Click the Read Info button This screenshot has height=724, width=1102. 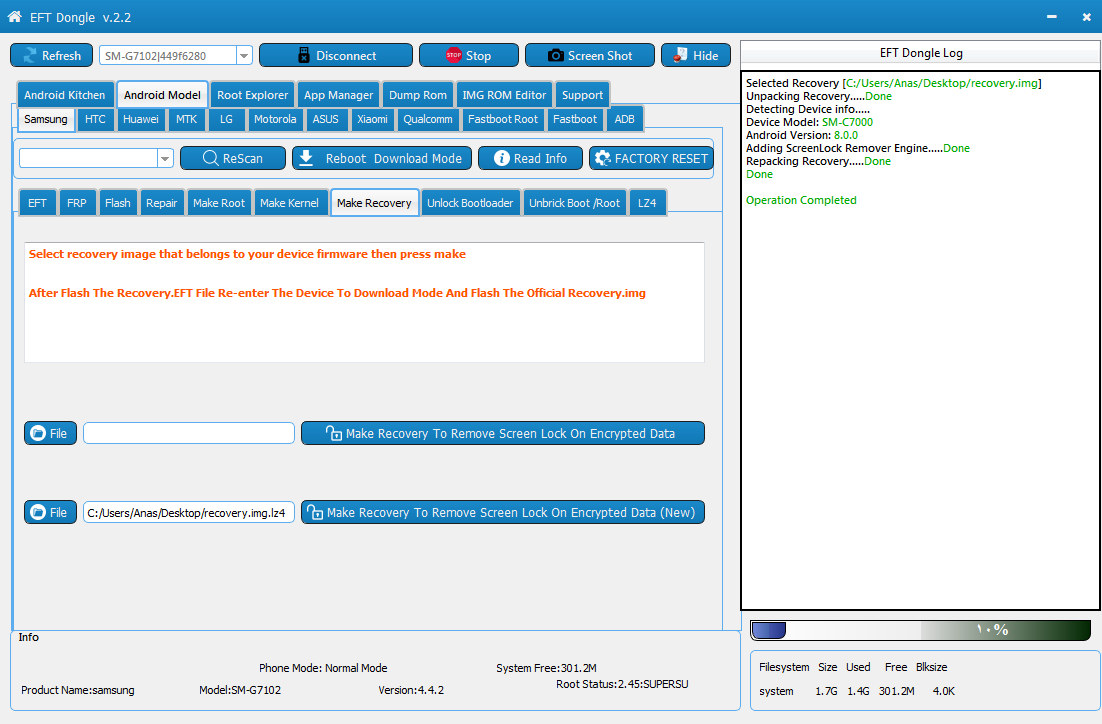coord(530,158)
